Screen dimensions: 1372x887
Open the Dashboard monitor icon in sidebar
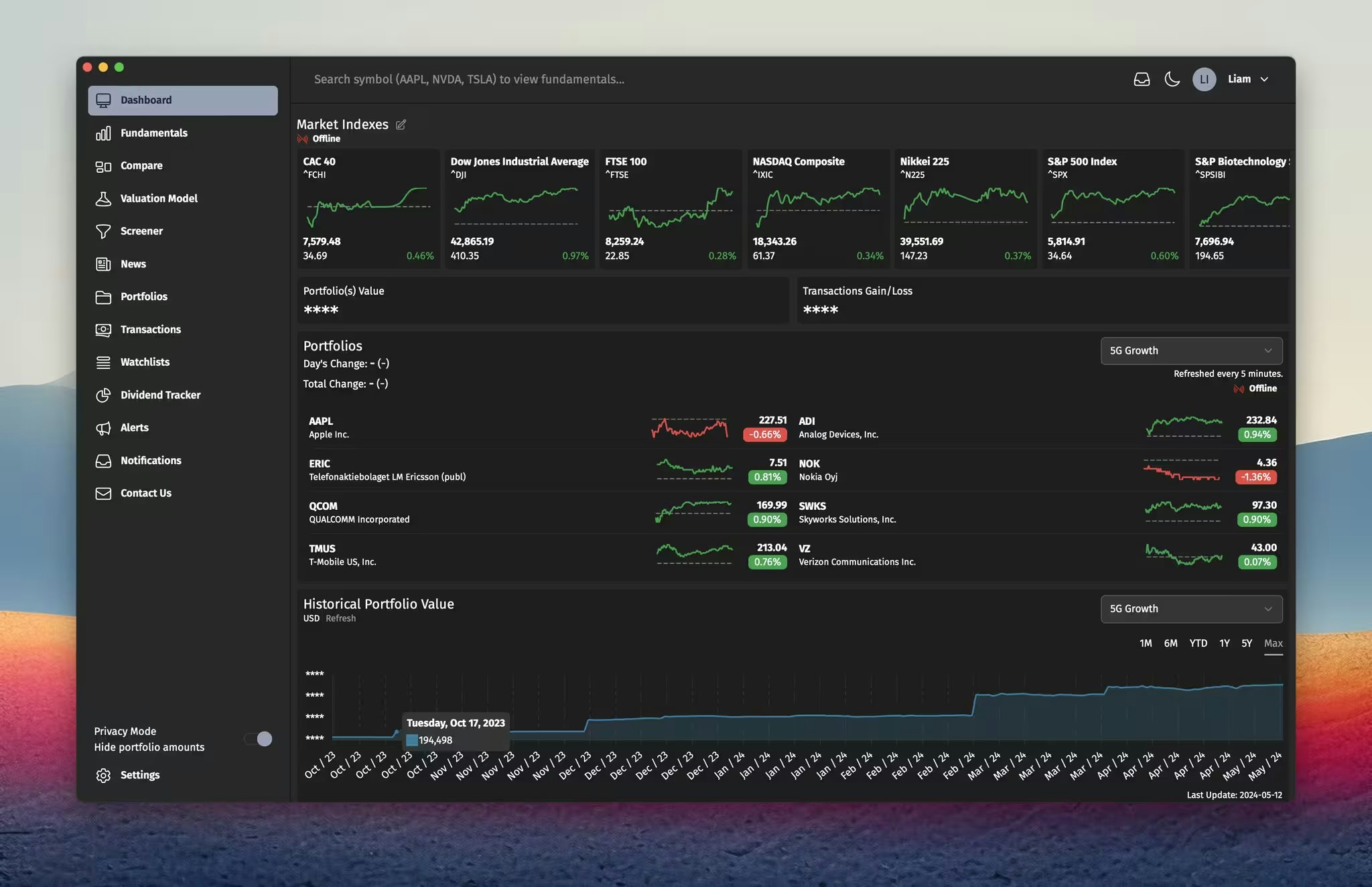[103, 100]
